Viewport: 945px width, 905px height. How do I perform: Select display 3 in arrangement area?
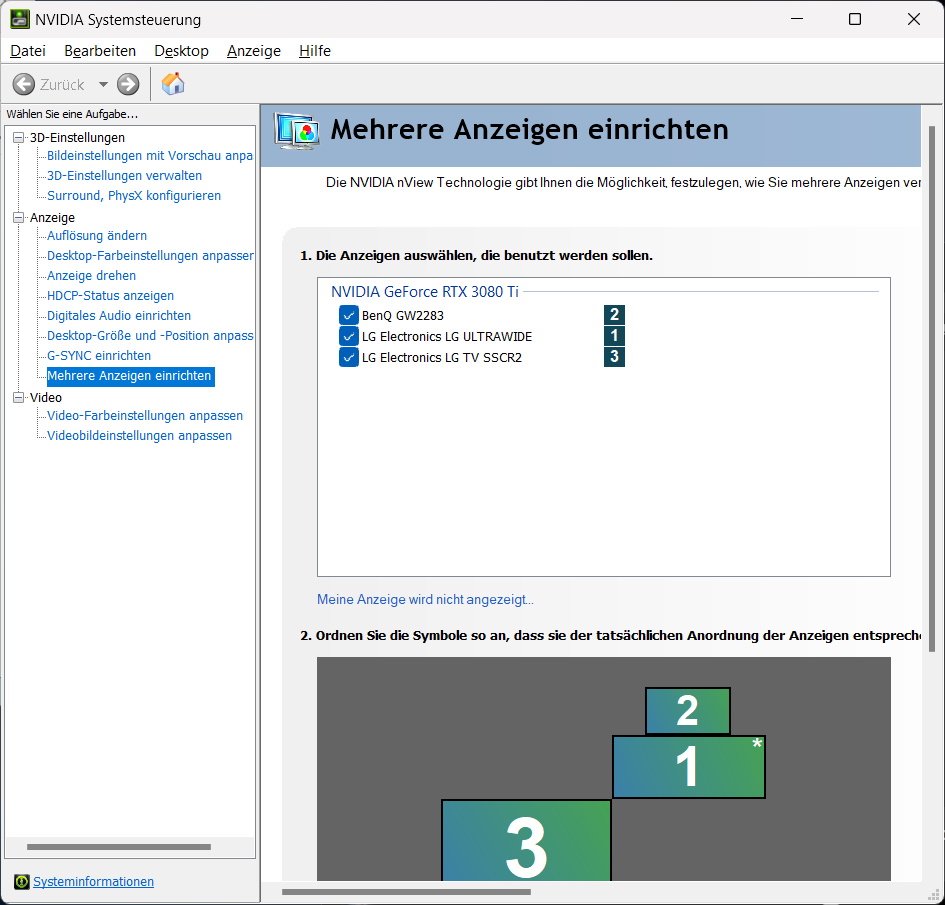tap(526, 841)
